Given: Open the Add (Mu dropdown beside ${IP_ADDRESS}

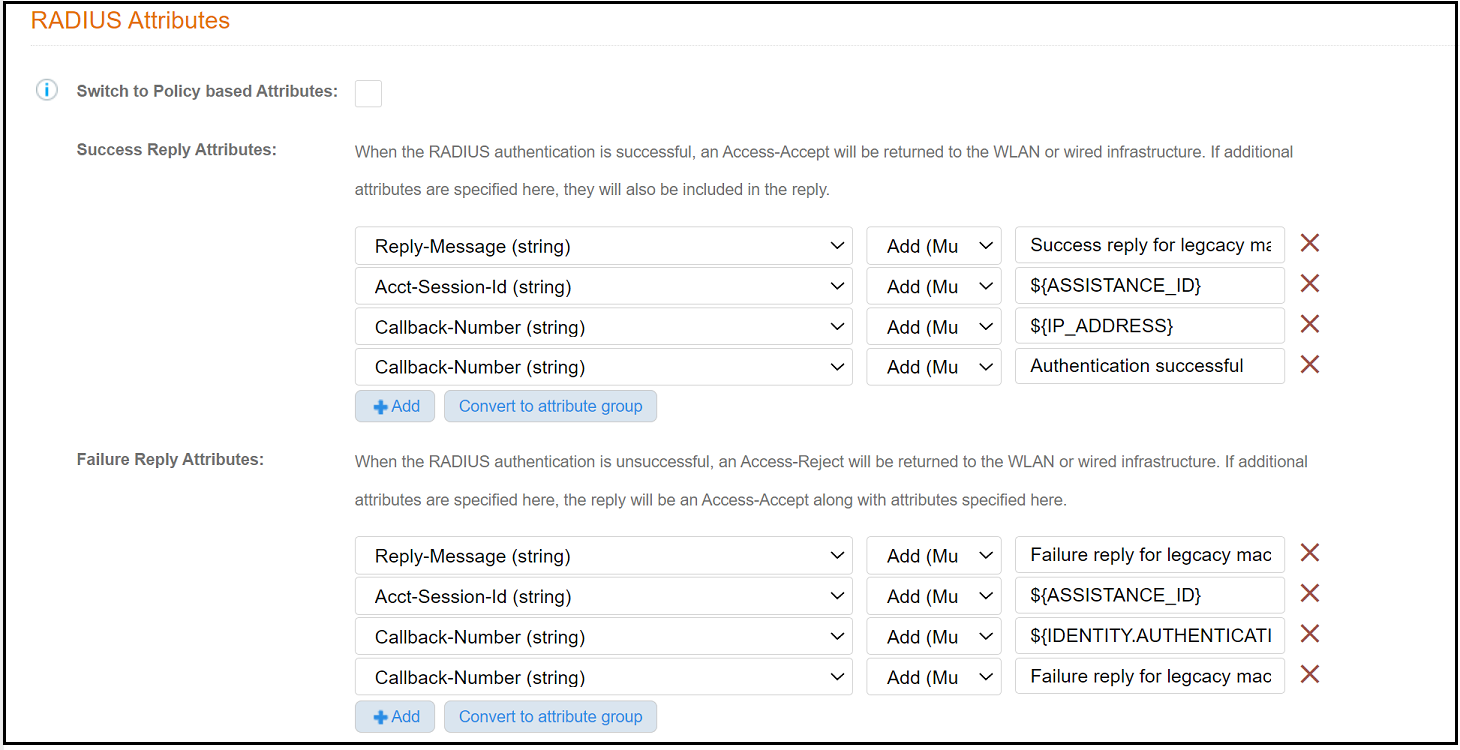Looking at the screenshot, I should click(x=934, y=327).
